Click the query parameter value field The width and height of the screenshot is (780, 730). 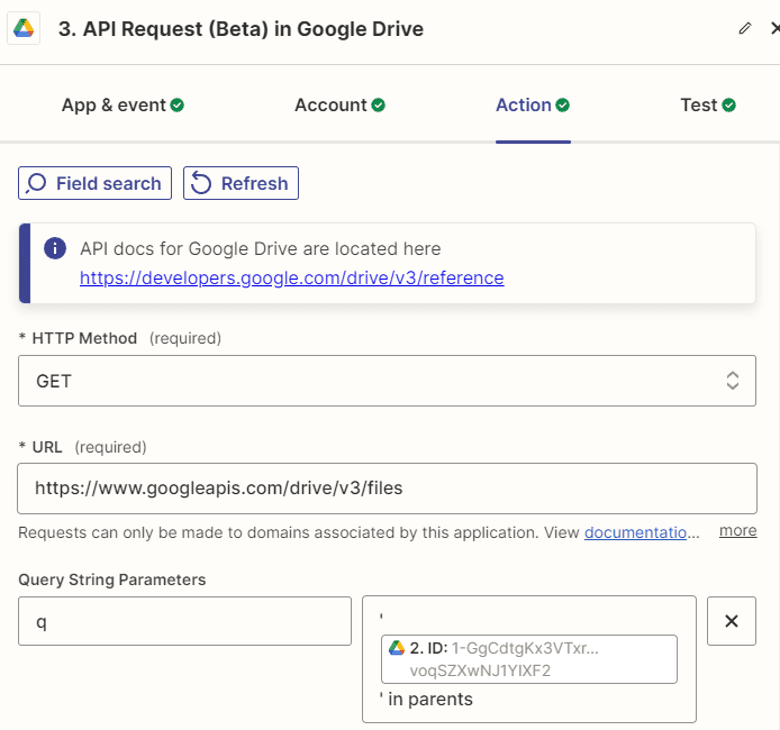coord(529,659)
